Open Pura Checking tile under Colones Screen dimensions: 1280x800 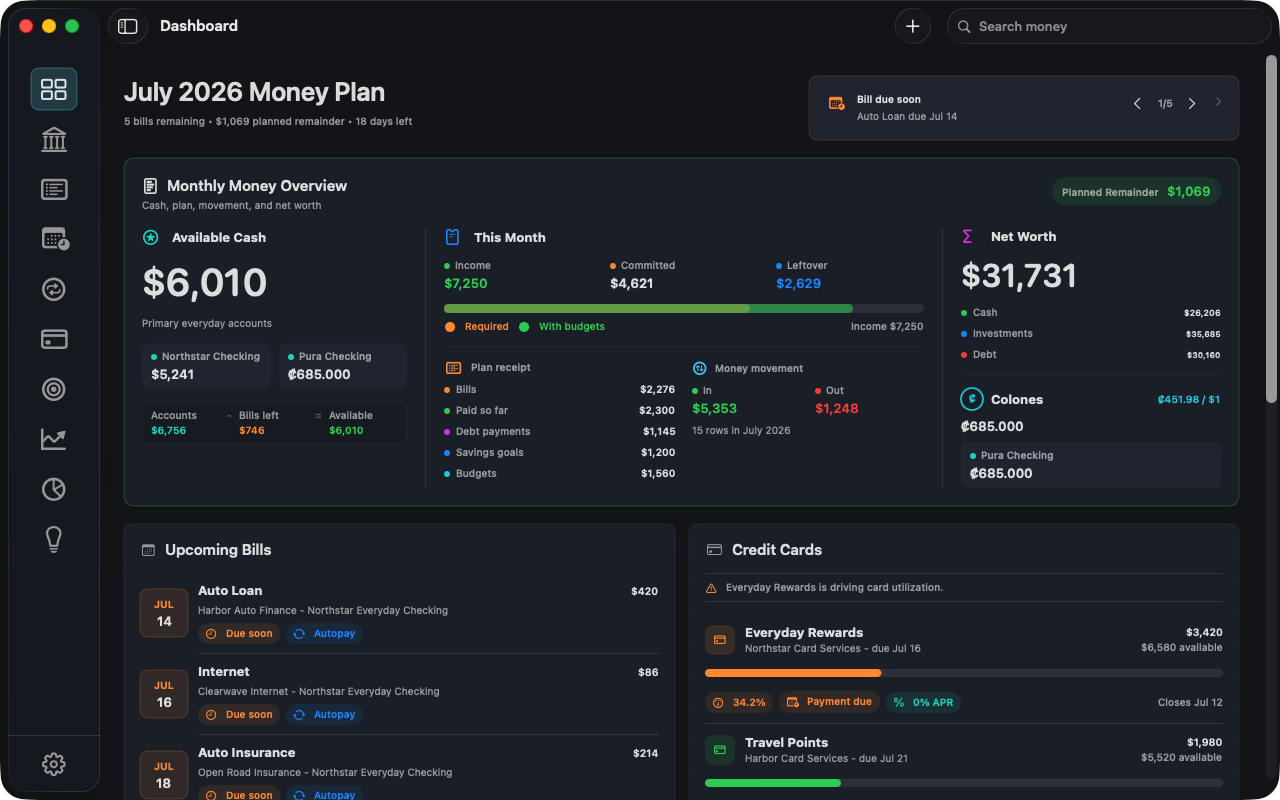click(1090, 465)
